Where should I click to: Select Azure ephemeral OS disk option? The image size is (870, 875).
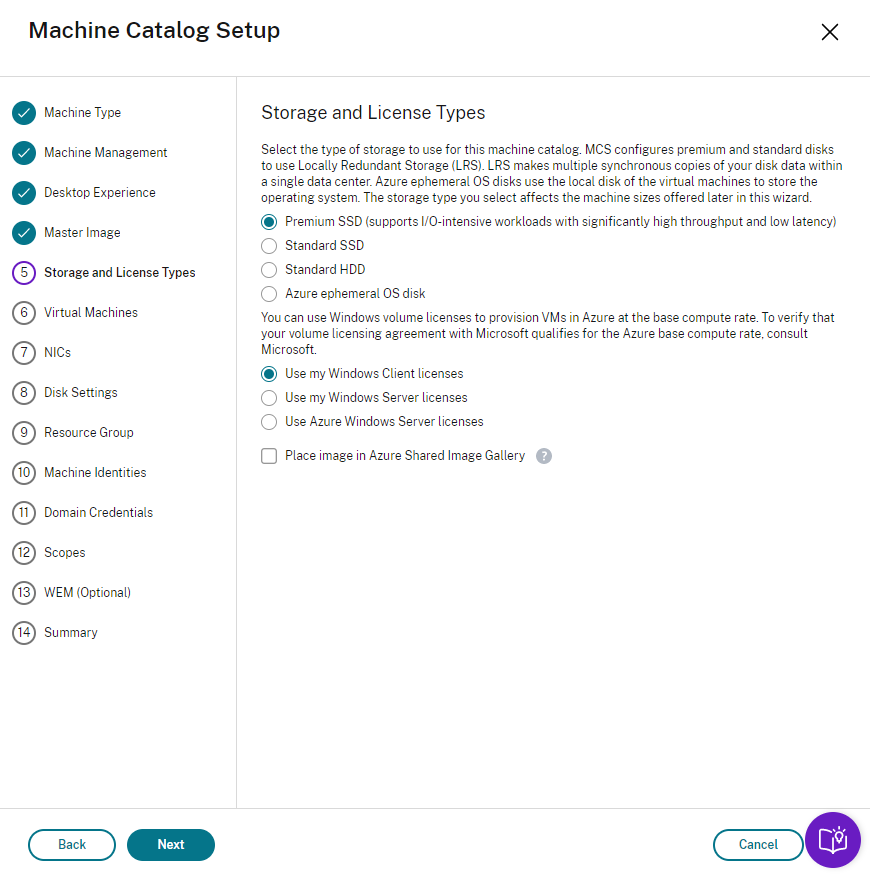coord(269,294)
